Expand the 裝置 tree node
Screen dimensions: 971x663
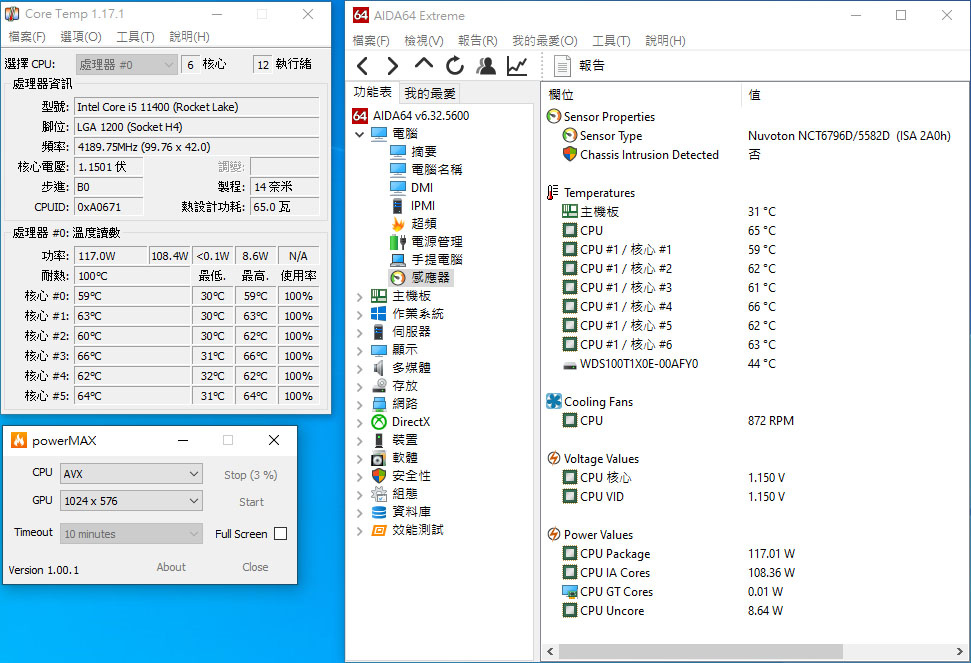[x=359, y=441]
